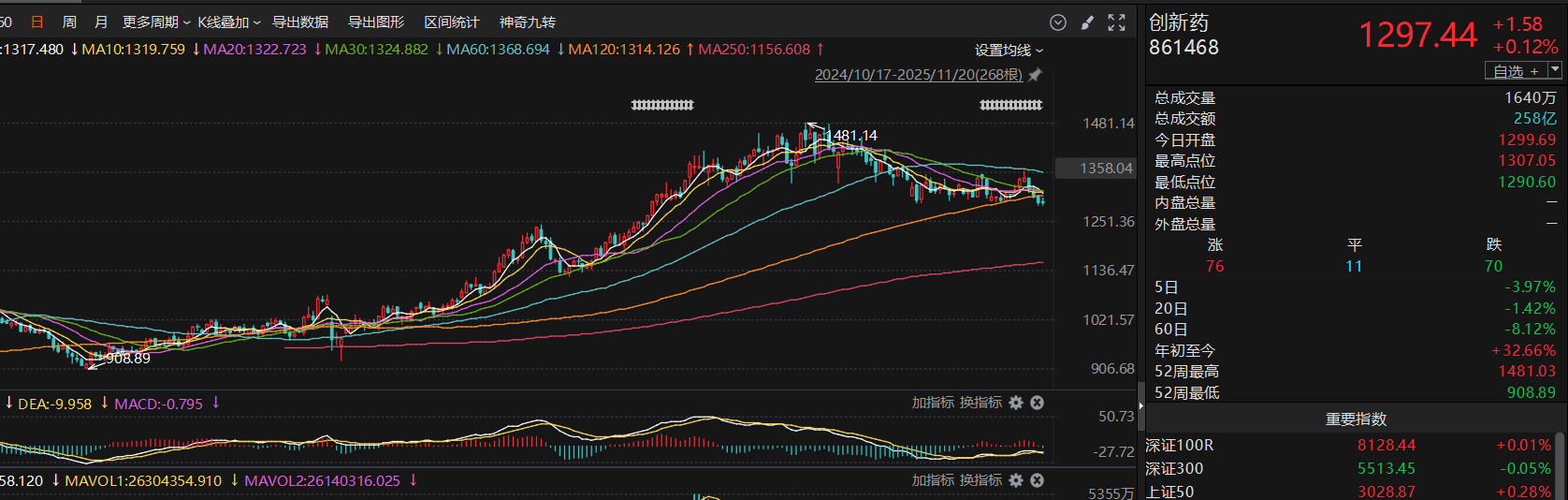Click the date range 2024/10/17-2025/11/20 link

[x=919, y=75]
